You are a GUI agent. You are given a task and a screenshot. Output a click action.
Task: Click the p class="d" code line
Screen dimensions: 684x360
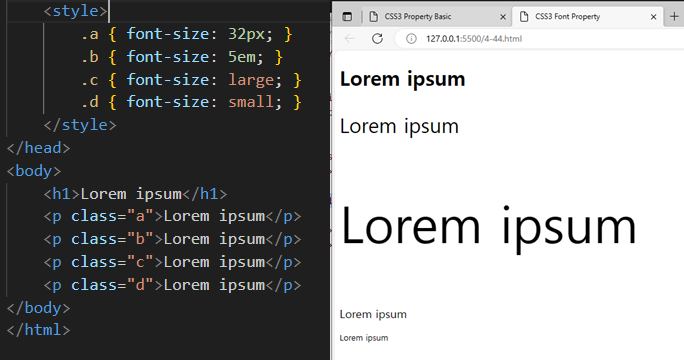172,285
